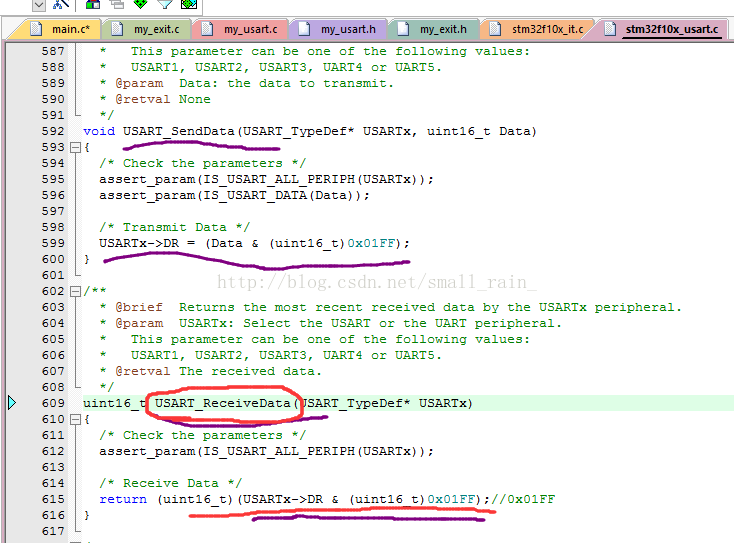734x543 pixels.
Task: Open the Target Options wand icon
Action: [61, 4]
